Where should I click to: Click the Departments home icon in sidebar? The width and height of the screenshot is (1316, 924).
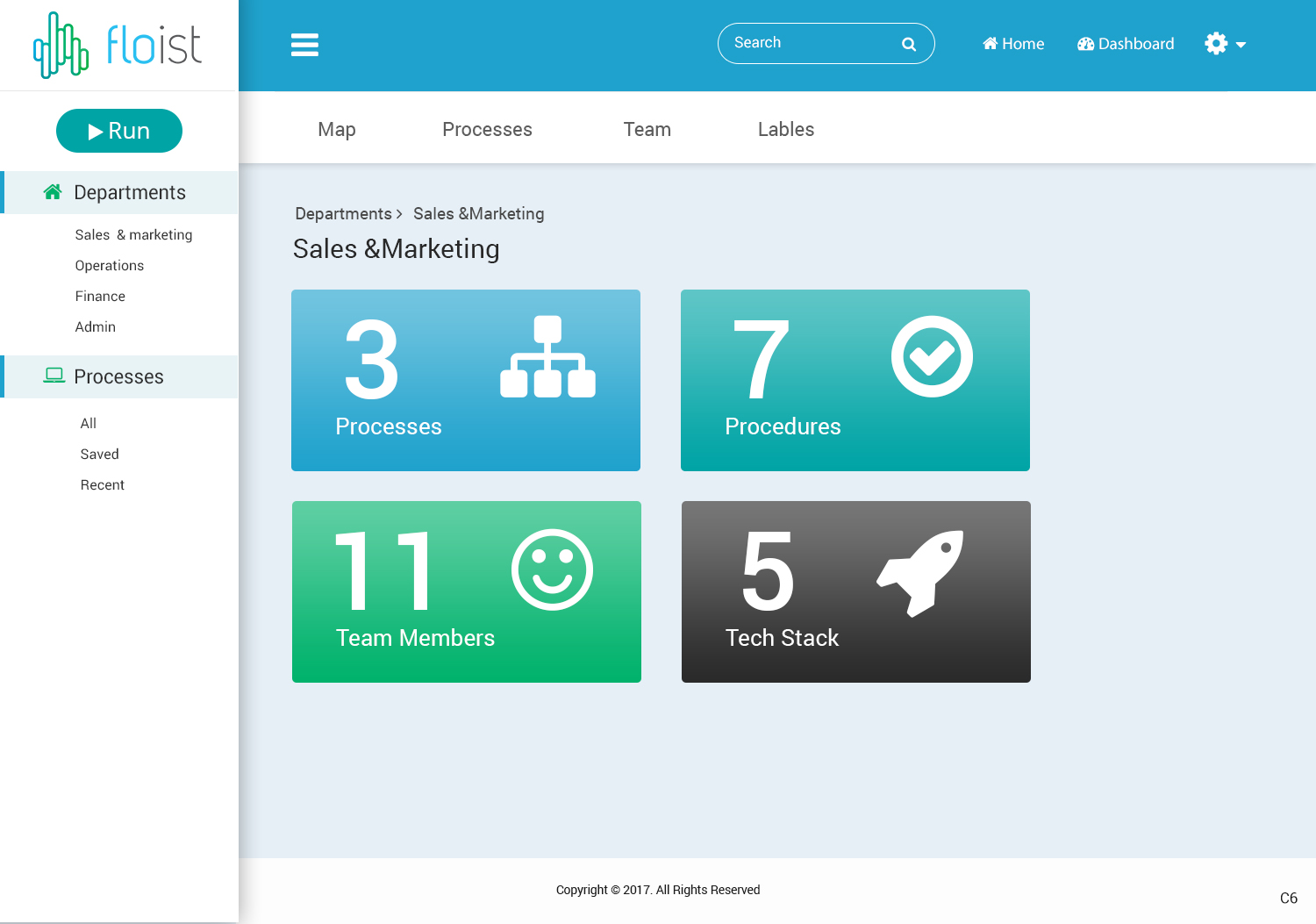(53, 191)
